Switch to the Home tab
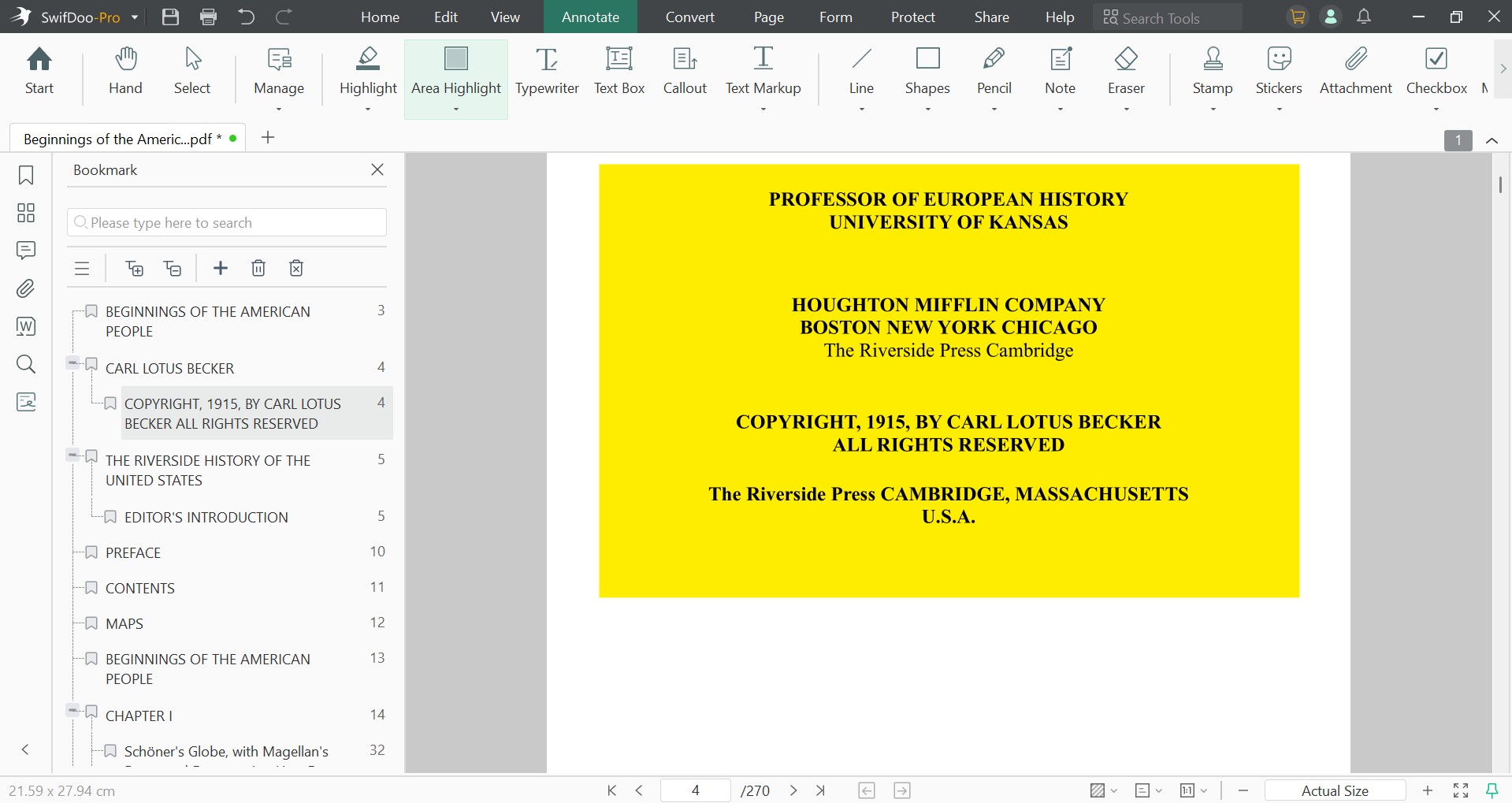The image size is (1512, 803). click(380, 17)
